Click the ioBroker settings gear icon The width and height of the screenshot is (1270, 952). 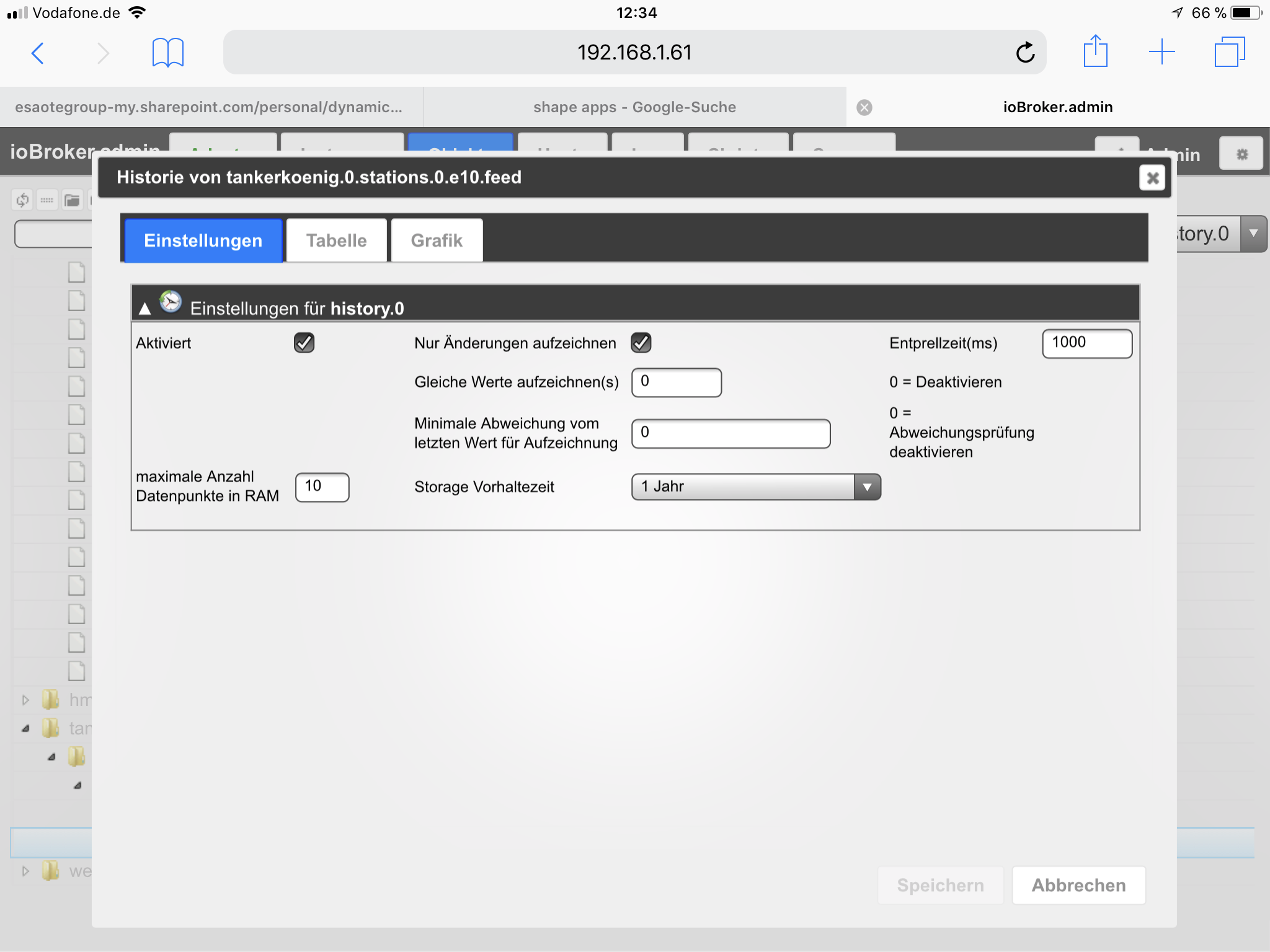tap(1241, 154)
